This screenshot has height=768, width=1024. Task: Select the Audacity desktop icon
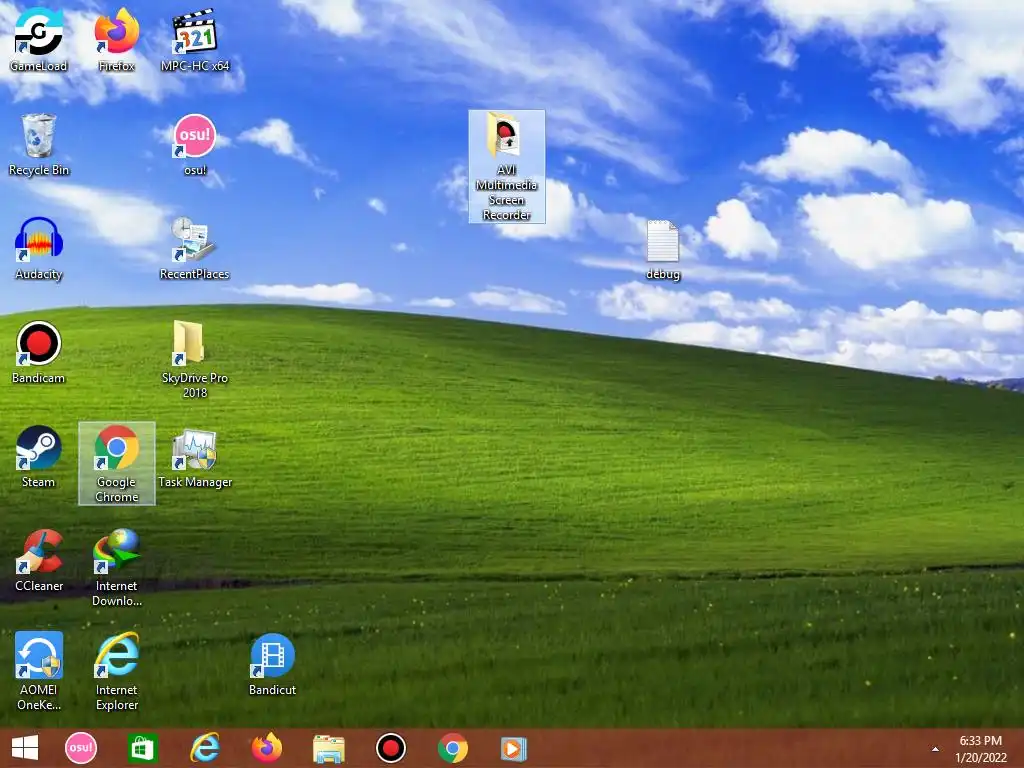point(39,248)
